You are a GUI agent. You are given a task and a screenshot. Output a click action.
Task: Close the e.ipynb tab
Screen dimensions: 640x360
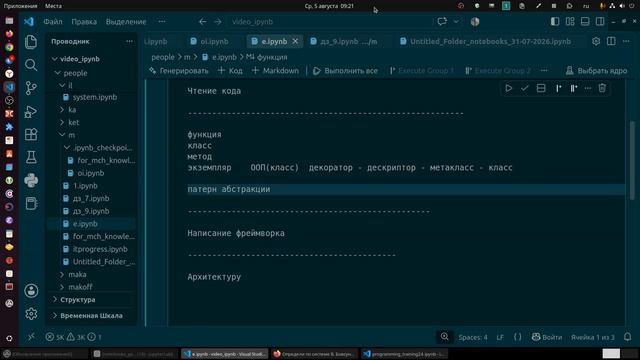[x=296, y=41]
